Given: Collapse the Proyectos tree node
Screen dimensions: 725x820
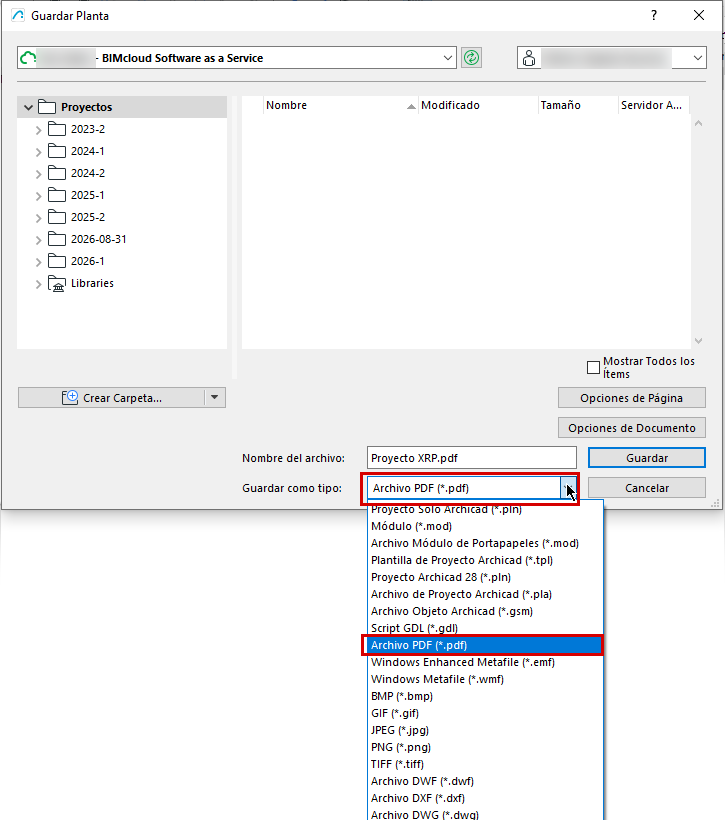Looking at the screenshot, I should coord(28,107).
